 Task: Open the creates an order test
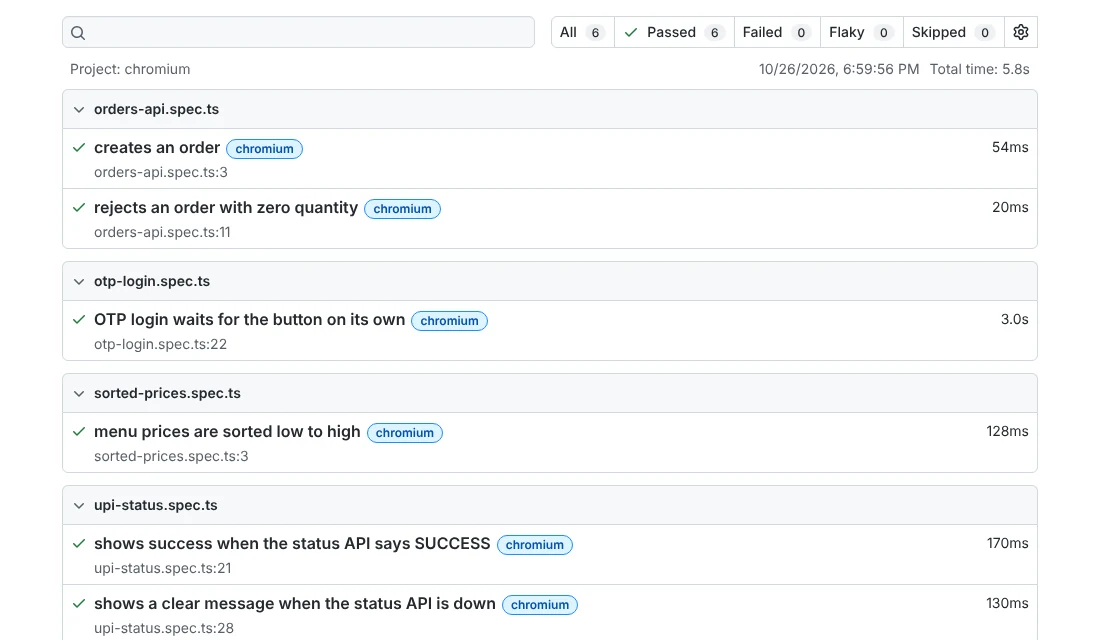click(x=157, y=147)
